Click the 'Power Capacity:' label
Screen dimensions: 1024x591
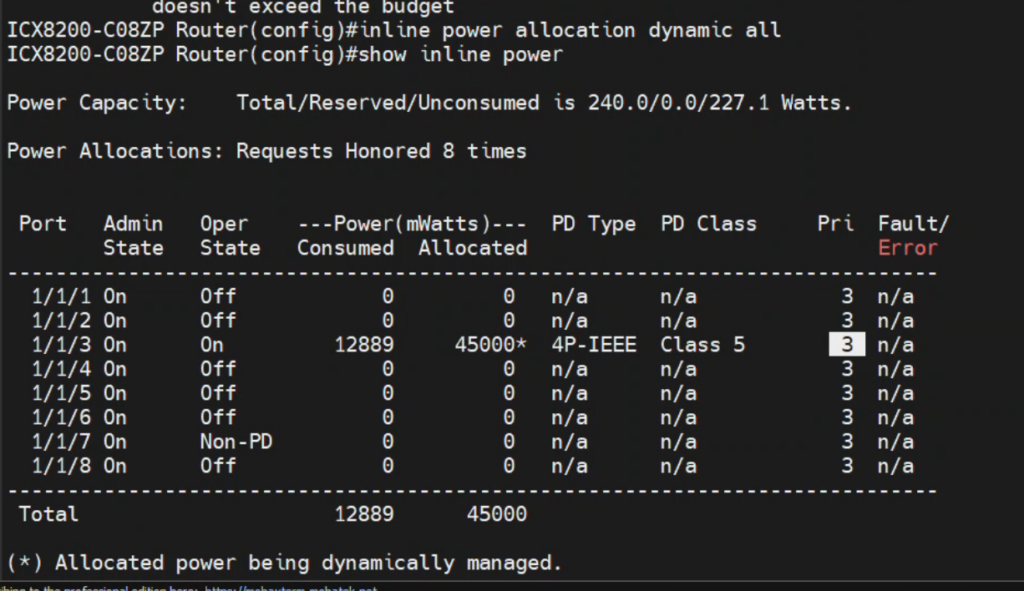pos(96,102)
